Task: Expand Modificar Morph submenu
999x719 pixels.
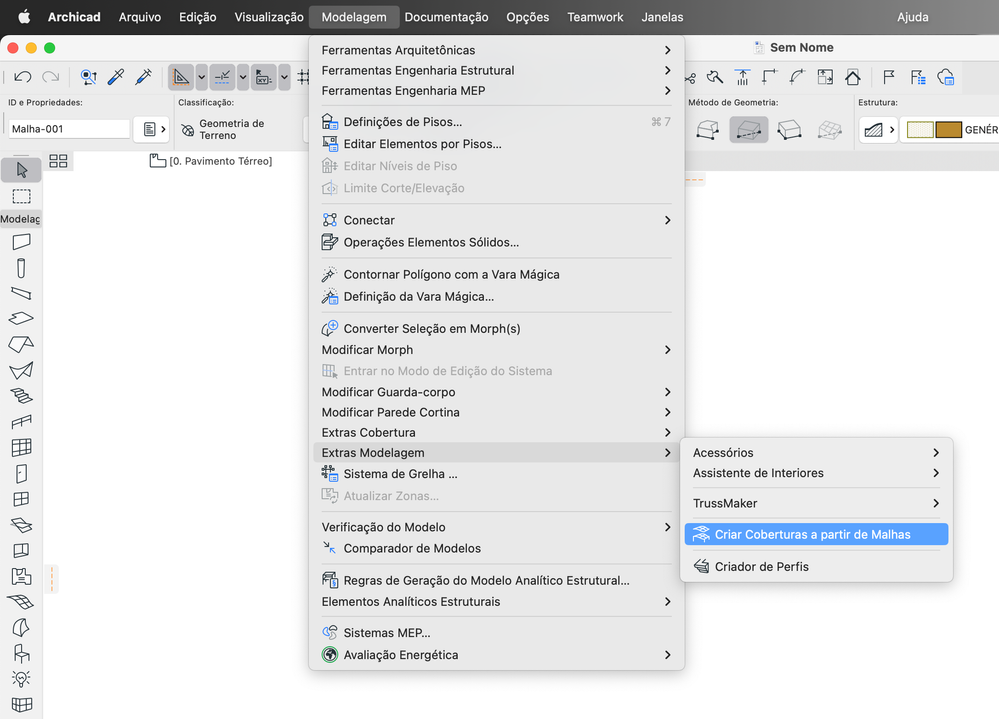Action: click(x=496, y=350)
